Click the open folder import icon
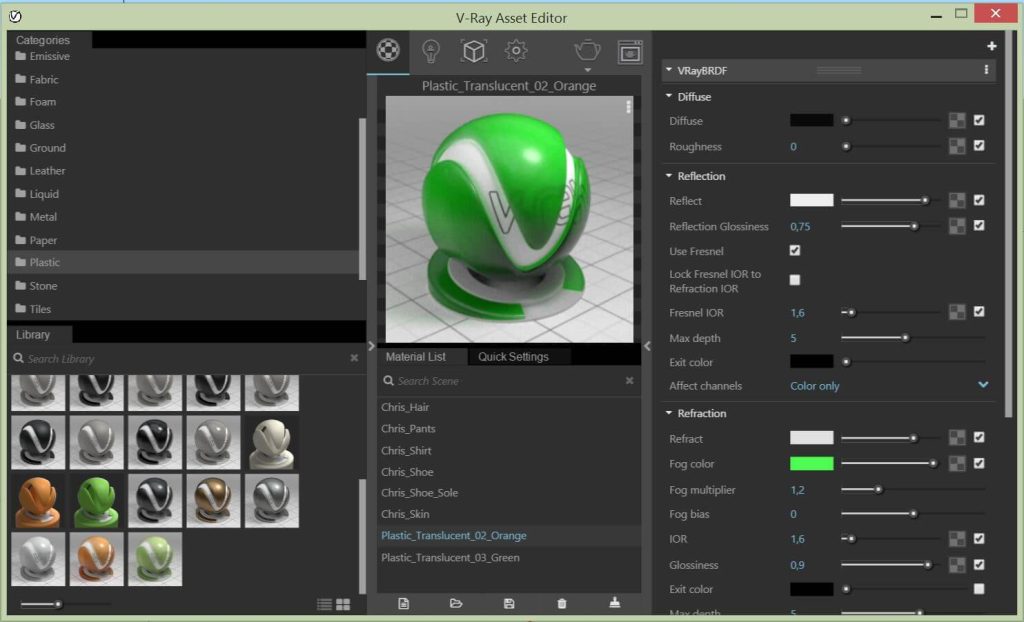 pyautogui.click(x=456, y=603)
